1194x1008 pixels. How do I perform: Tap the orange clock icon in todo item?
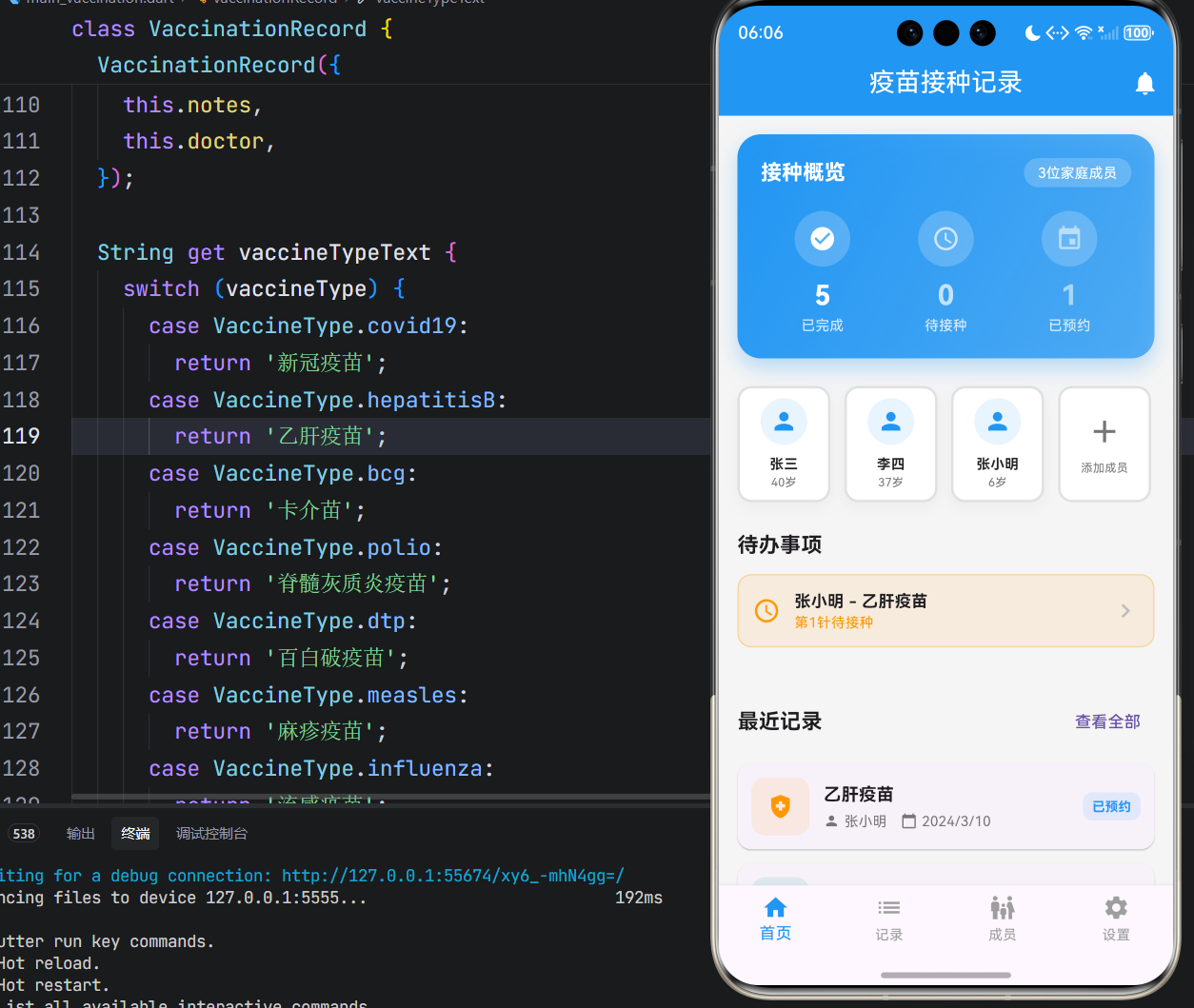[x=766, y=611]
